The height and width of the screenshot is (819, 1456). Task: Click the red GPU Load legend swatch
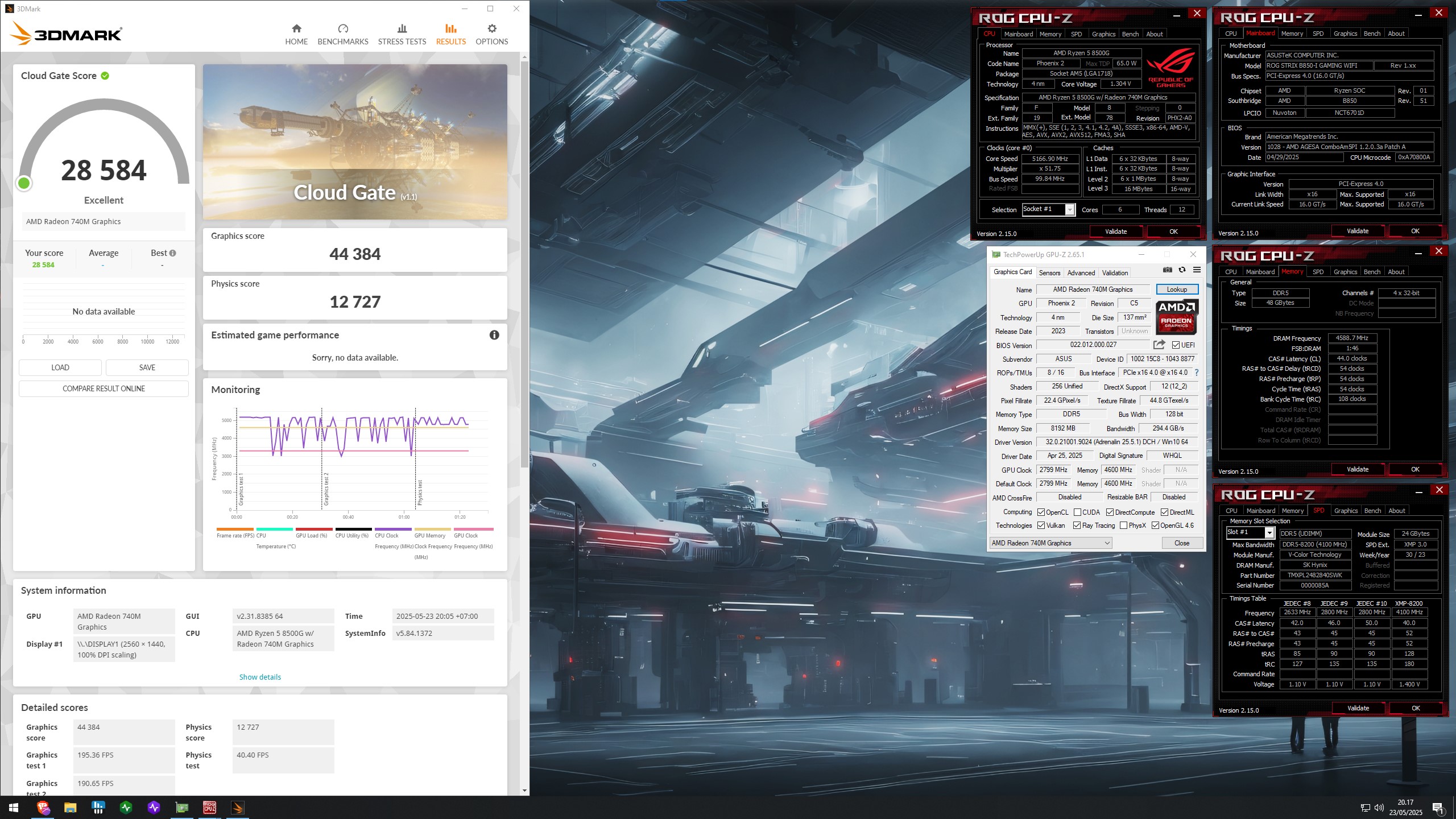tap(314, 529)
